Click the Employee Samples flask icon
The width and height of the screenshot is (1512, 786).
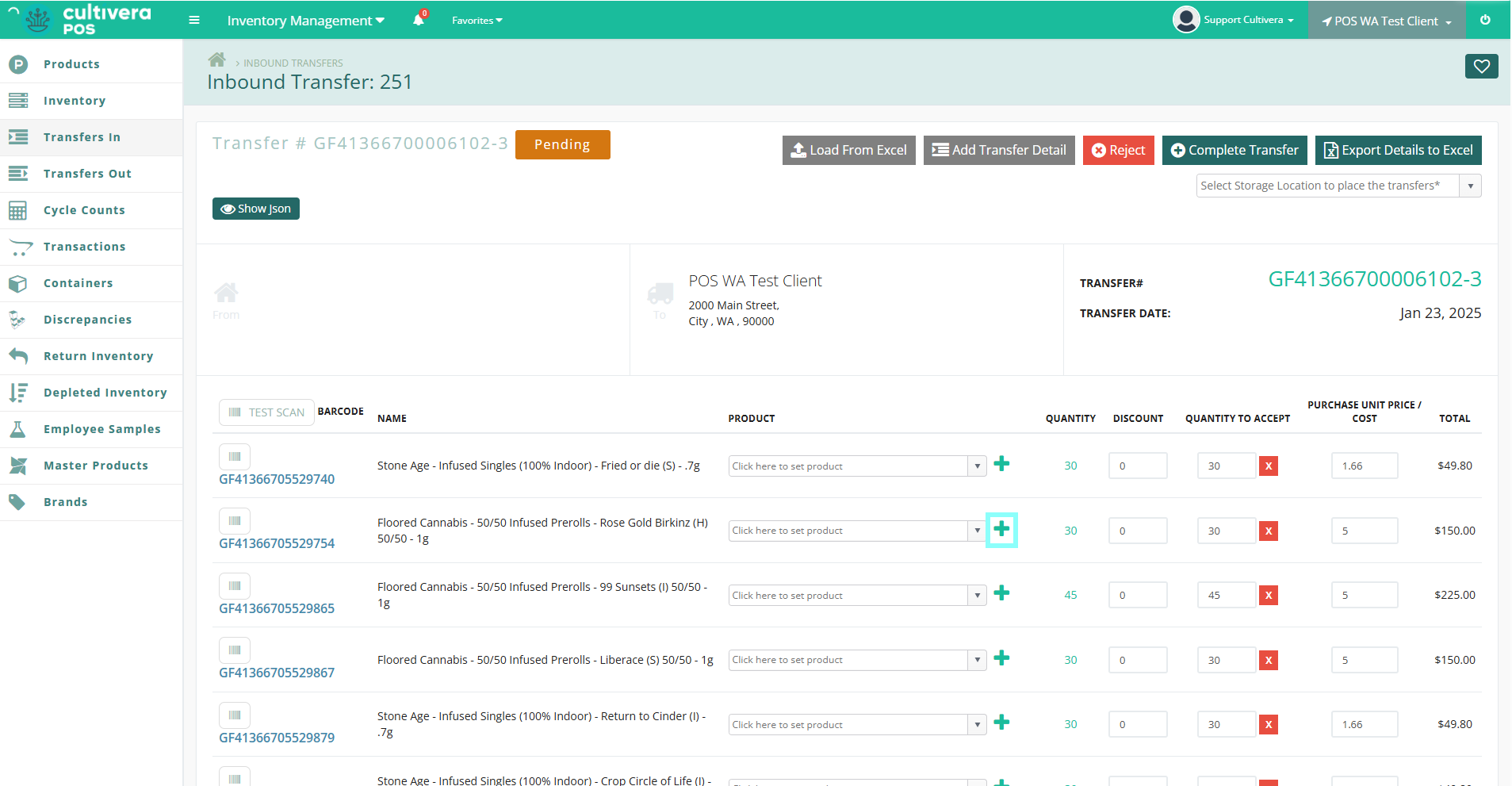tap(18, 429)
